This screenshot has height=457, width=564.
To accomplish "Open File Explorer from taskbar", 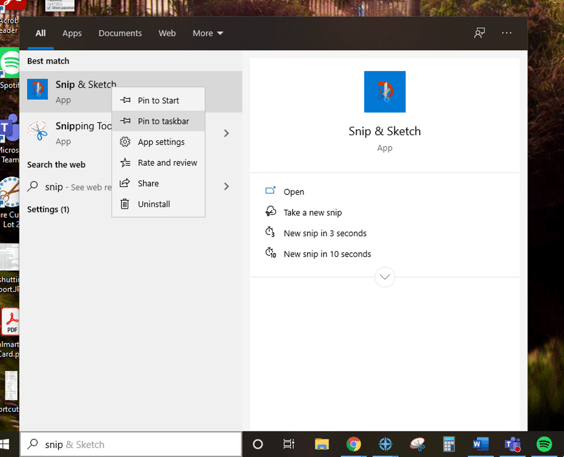I will click(x=322, y=444).
